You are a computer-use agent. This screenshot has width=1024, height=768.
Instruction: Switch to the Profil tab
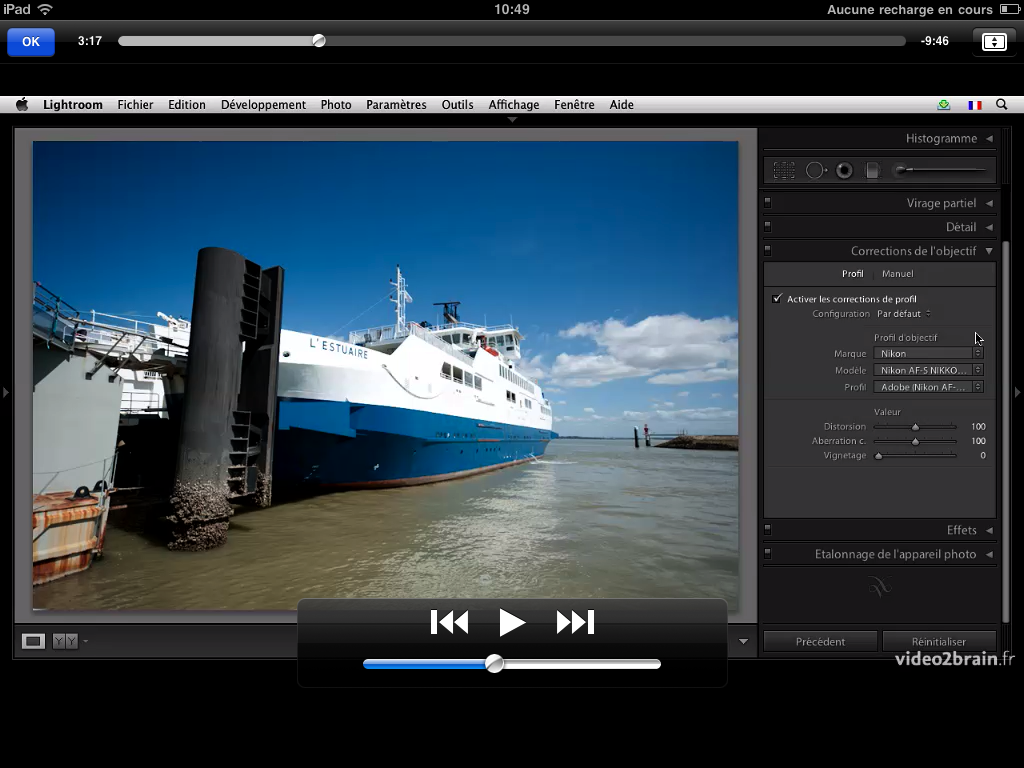click(x=852, y=274)
